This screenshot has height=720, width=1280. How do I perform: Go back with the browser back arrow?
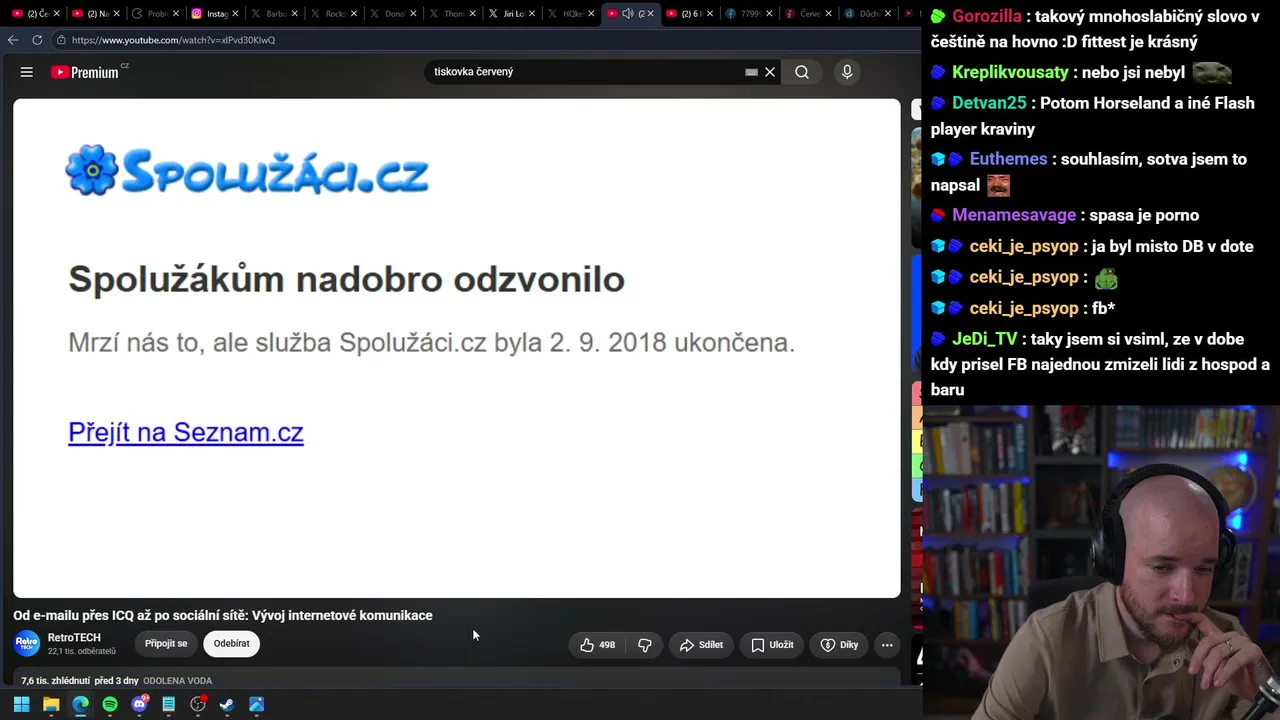click(x=13, y=40)
